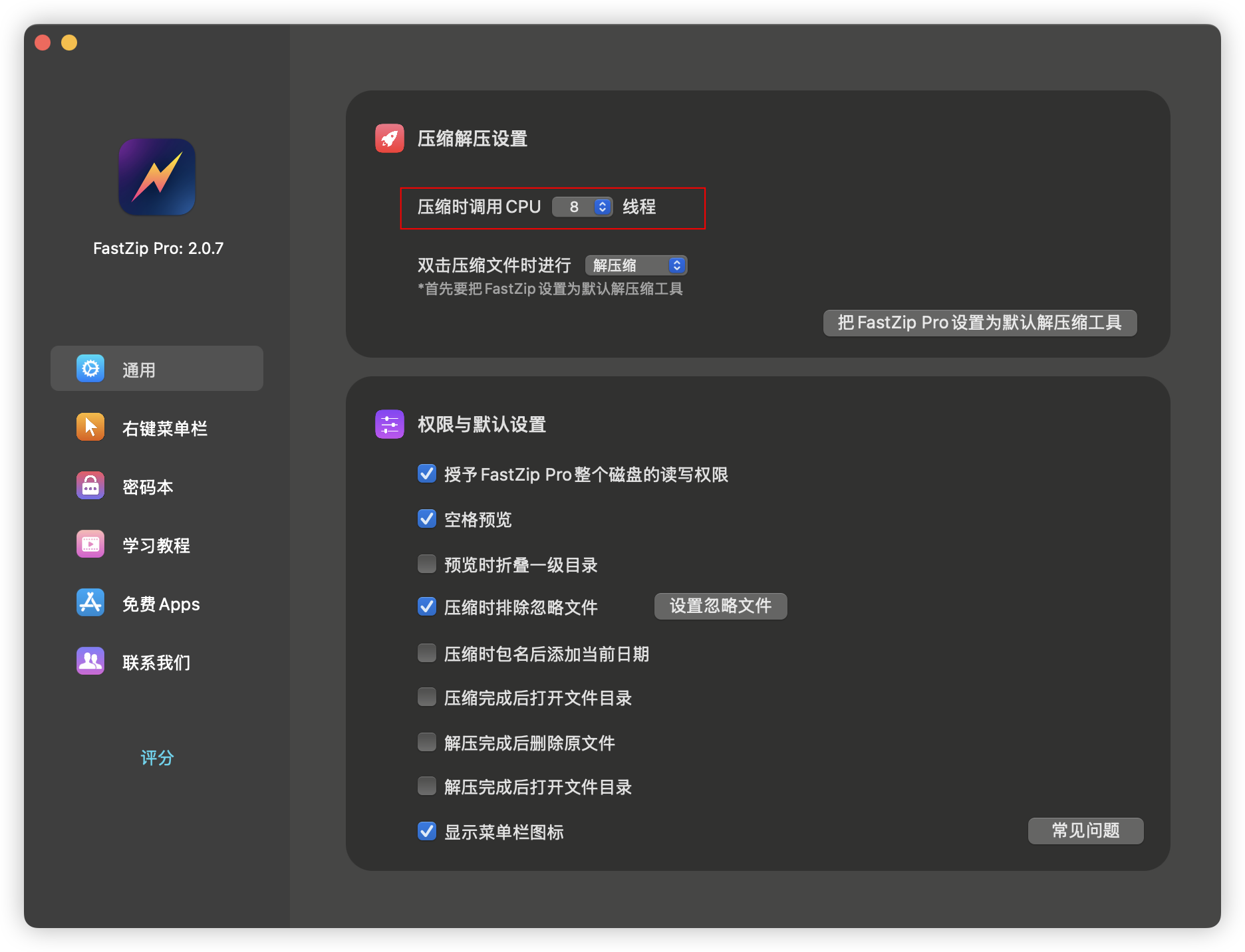This screenshot has height=952, width=1245.
Task: Click the 联系我们 people icon
Action: click(x=90, y=661)
